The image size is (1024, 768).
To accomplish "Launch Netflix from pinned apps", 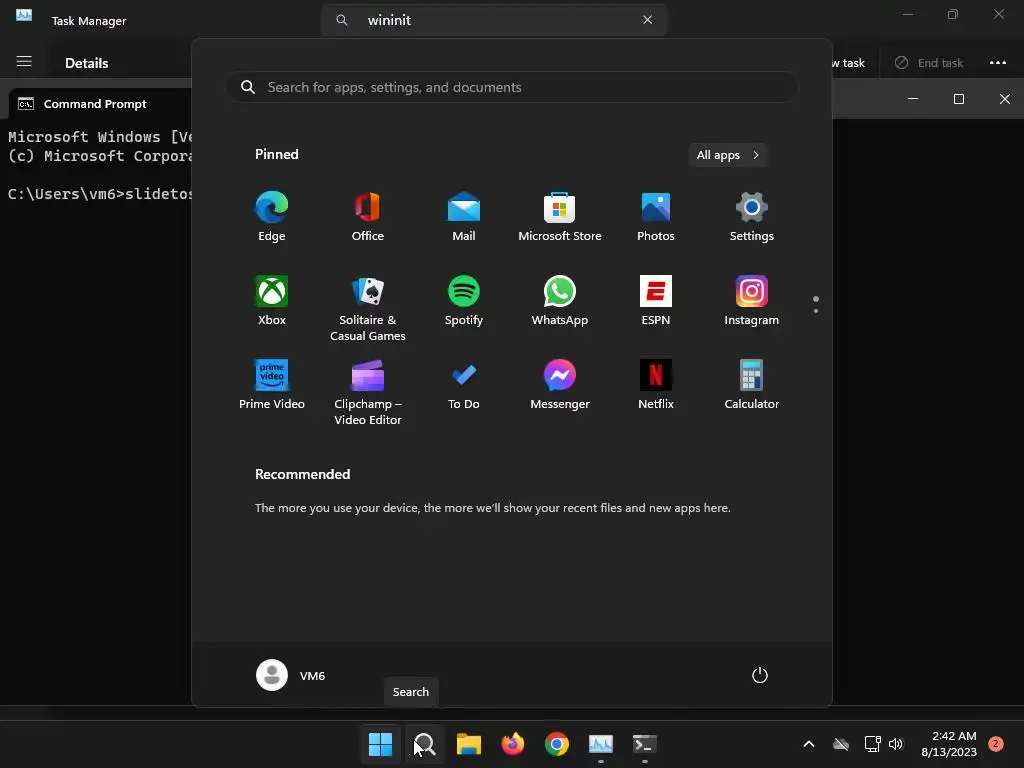I will tap(656, 385).
